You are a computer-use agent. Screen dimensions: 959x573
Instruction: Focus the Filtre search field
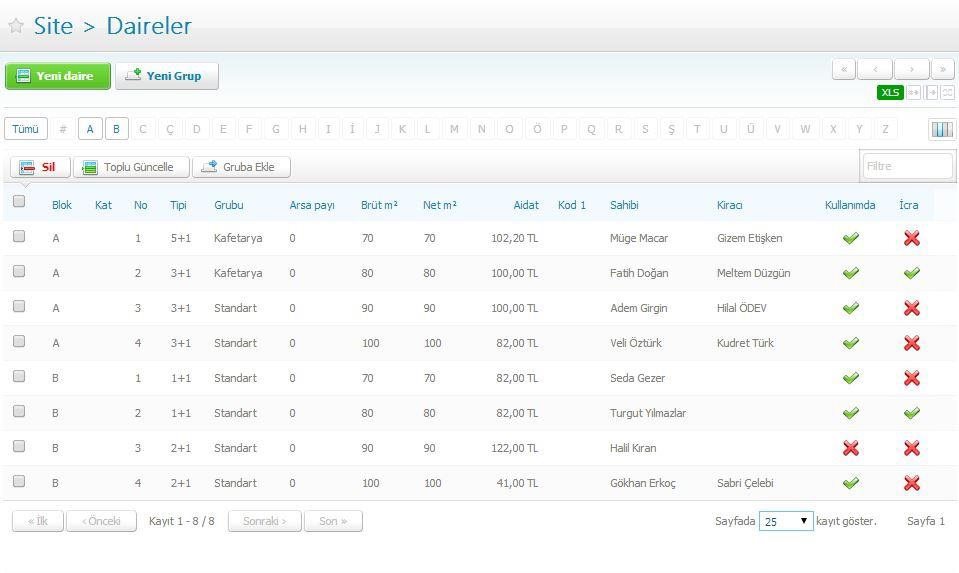click(x=908, y=166)
